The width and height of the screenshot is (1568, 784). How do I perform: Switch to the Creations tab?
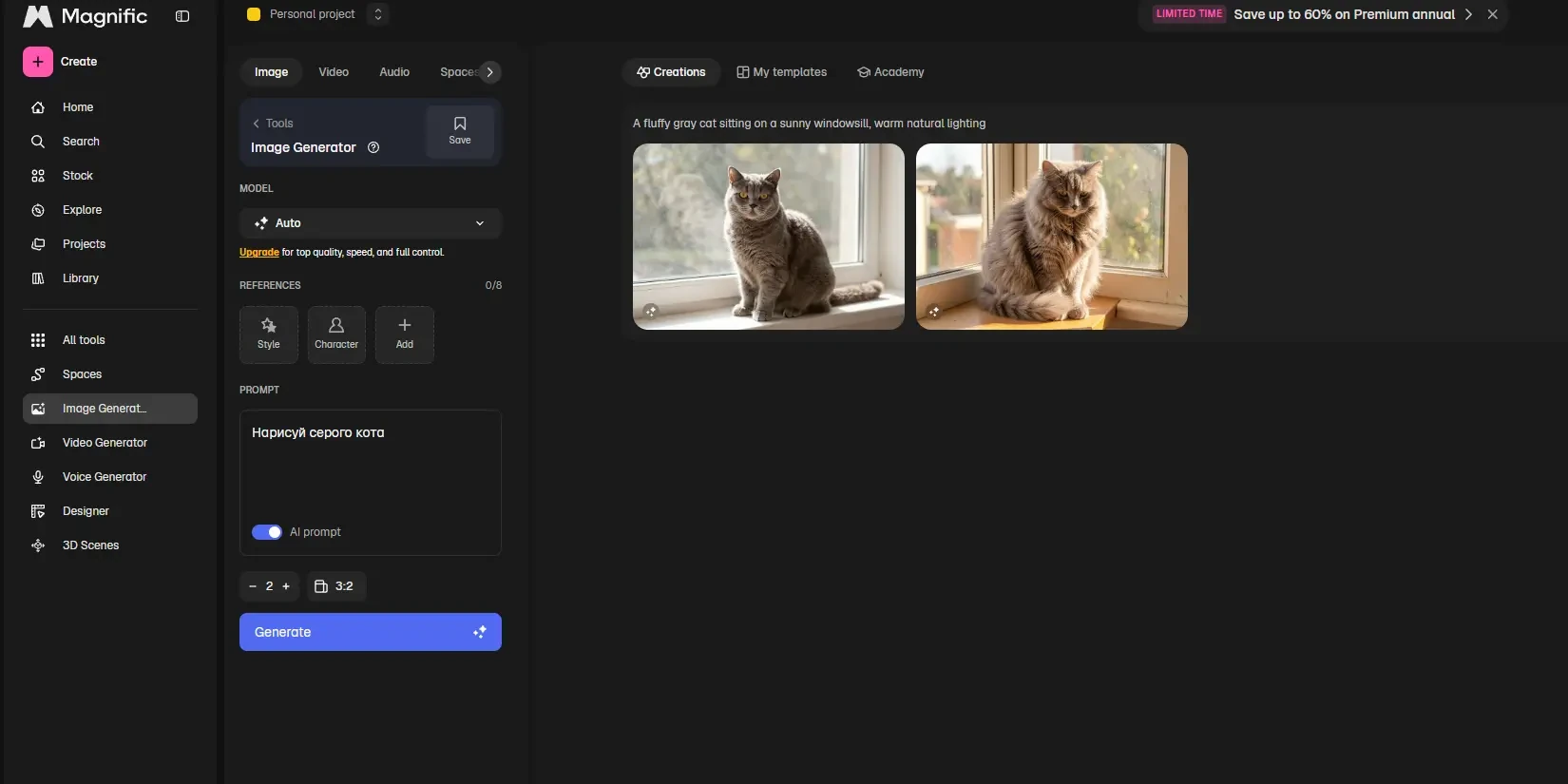(671, 72)
